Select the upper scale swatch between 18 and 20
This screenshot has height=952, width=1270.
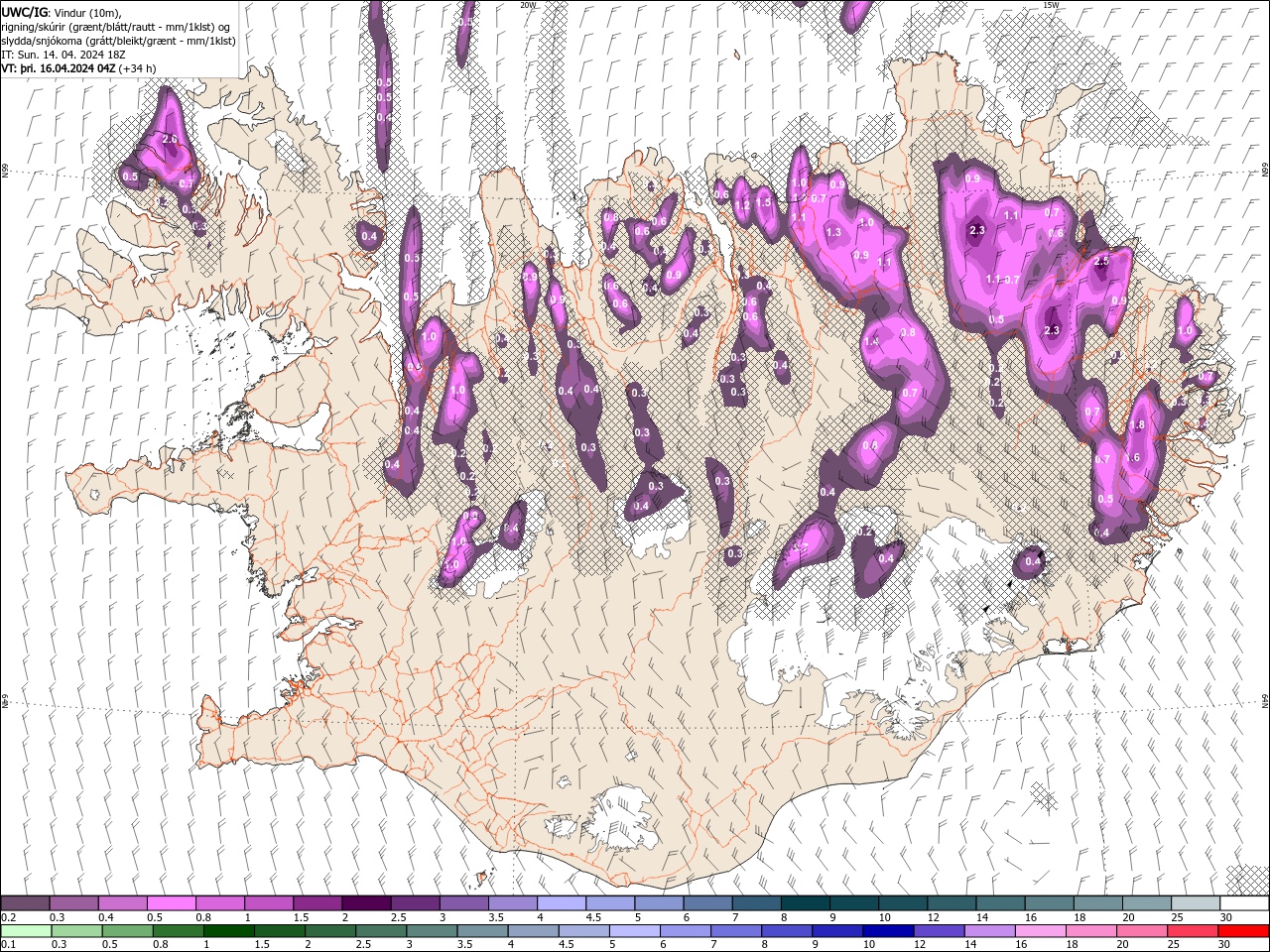click(x=1098, y=903)
